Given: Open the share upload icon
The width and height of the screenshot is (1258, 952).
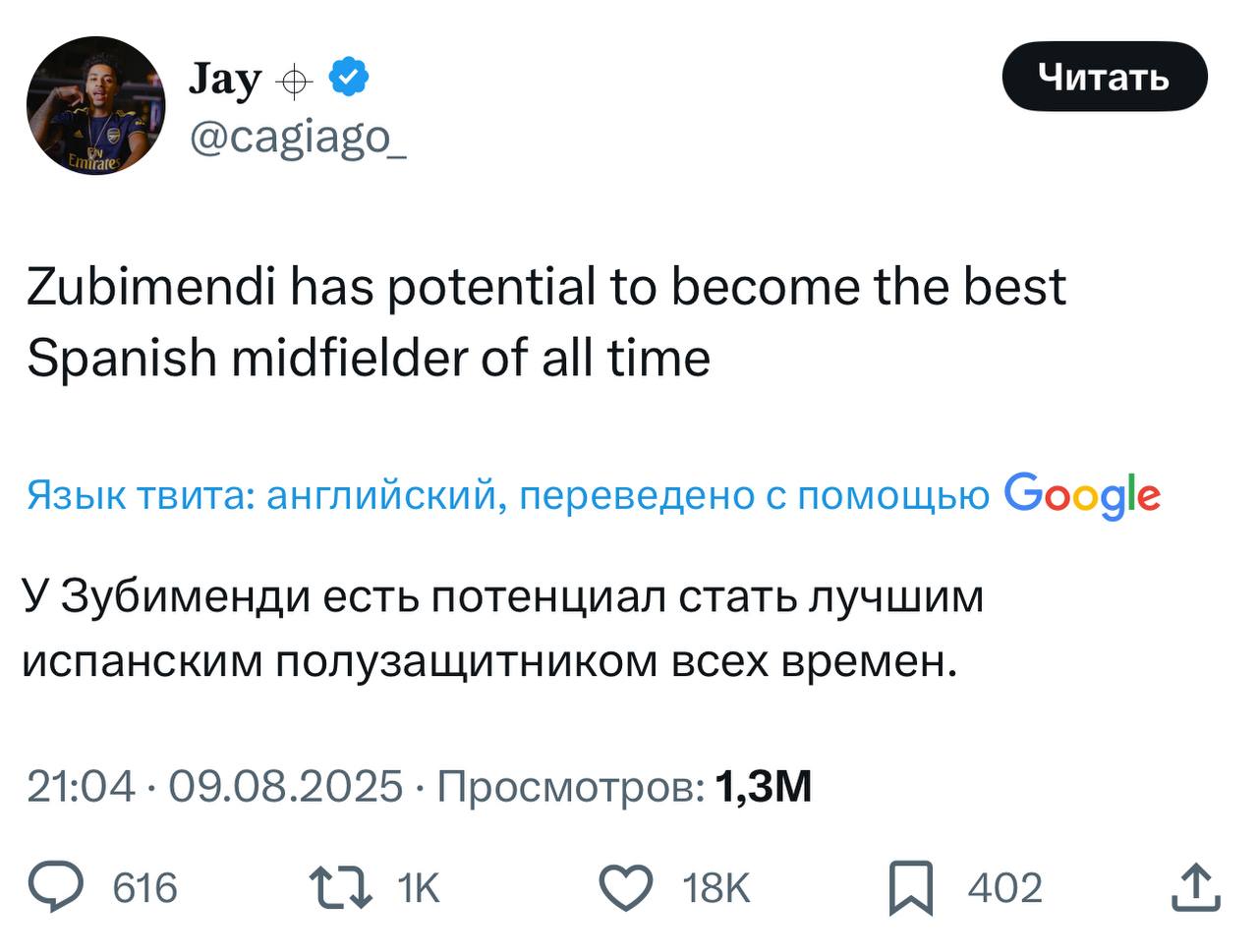Looking at the screenshot, I should click(1196, 887).
